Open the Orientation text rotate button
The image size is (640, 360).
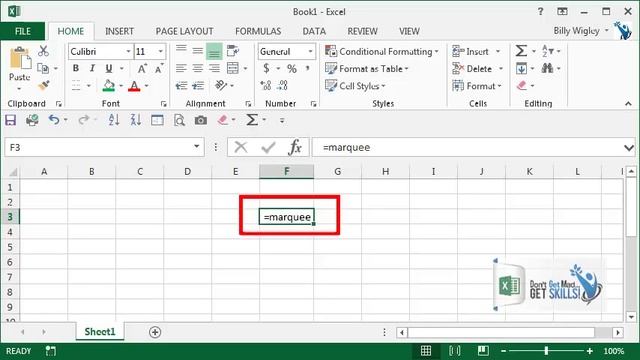pos(221,85)
